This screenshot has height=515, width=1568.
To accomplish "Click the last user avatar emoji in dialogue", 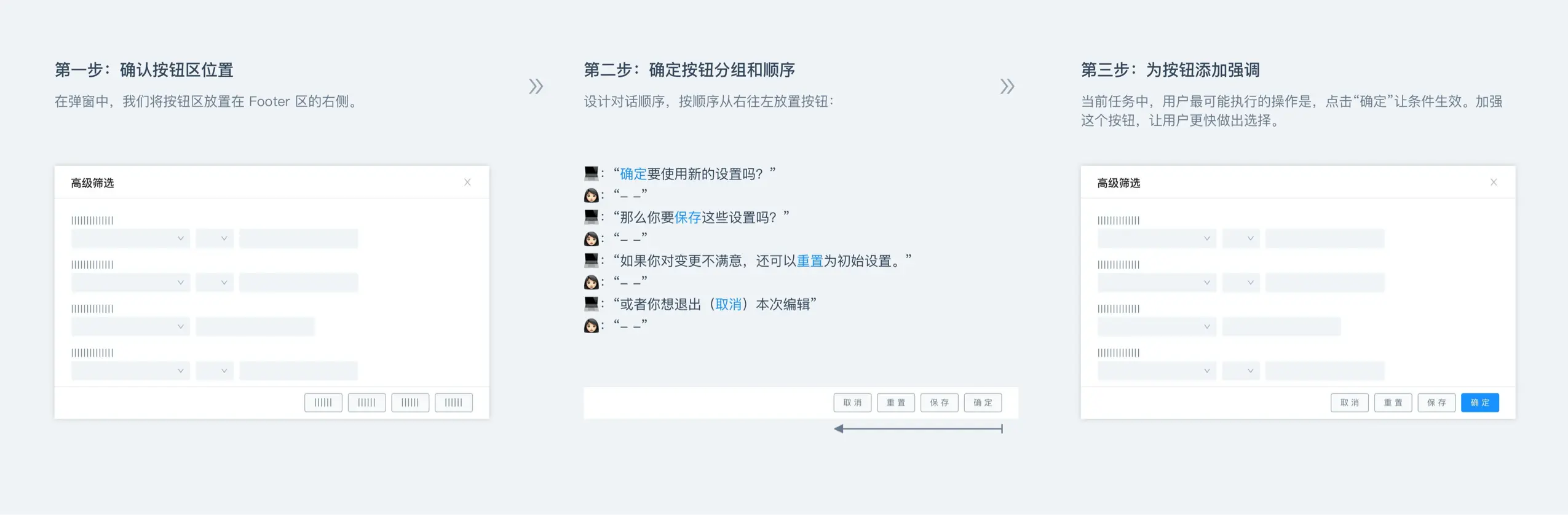I will point(591,326).
